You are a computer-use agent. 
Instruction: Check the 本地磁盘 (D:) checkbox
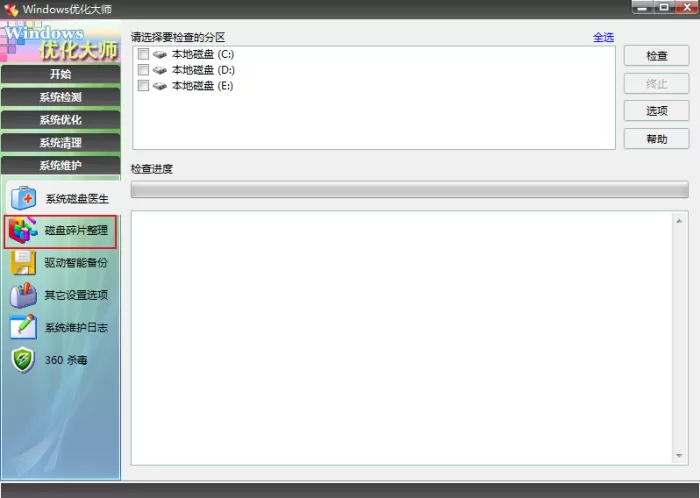click(143, 70)
